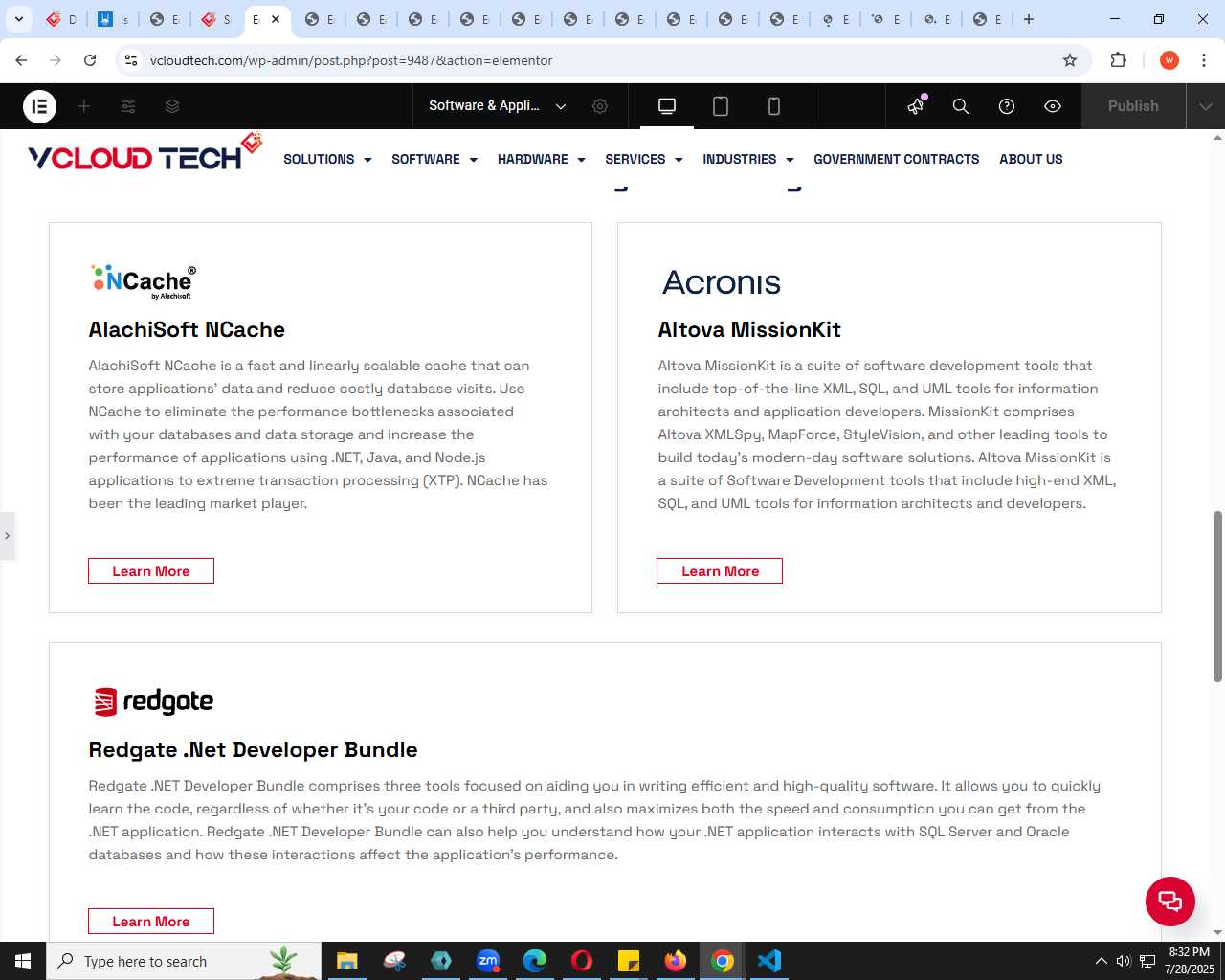
Task: Learn More about AlachiSoft NCache
Action: point(151,571)
